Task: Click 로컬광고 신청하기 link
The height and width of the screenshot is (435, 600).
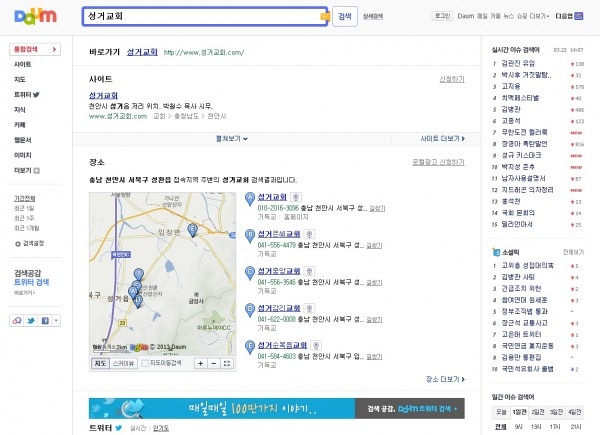Action: tap(438, 162)
